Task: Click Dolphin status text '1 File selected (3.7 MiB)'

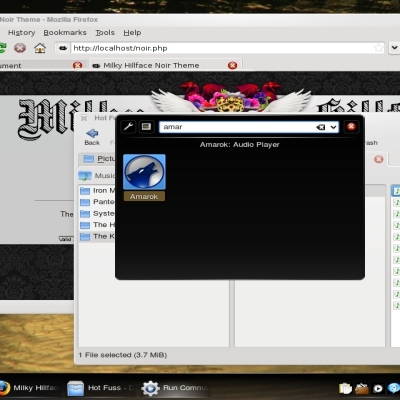Action: tap(123, 355)
